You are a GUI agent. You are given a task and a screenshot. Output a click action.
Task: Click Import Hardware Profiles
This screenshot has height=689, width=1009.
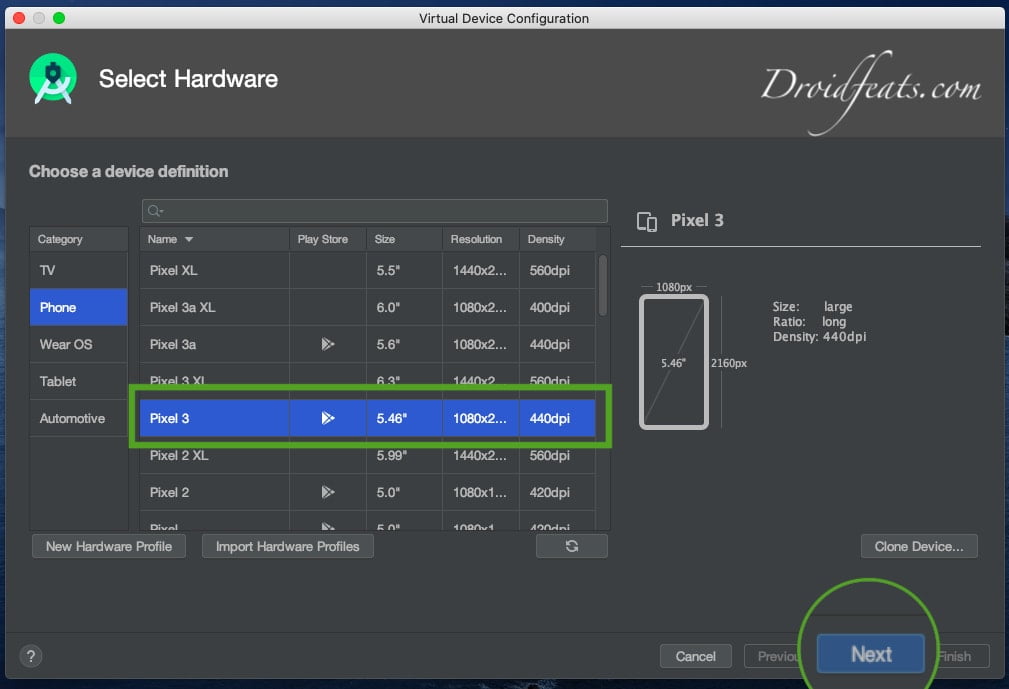point(287,546)
